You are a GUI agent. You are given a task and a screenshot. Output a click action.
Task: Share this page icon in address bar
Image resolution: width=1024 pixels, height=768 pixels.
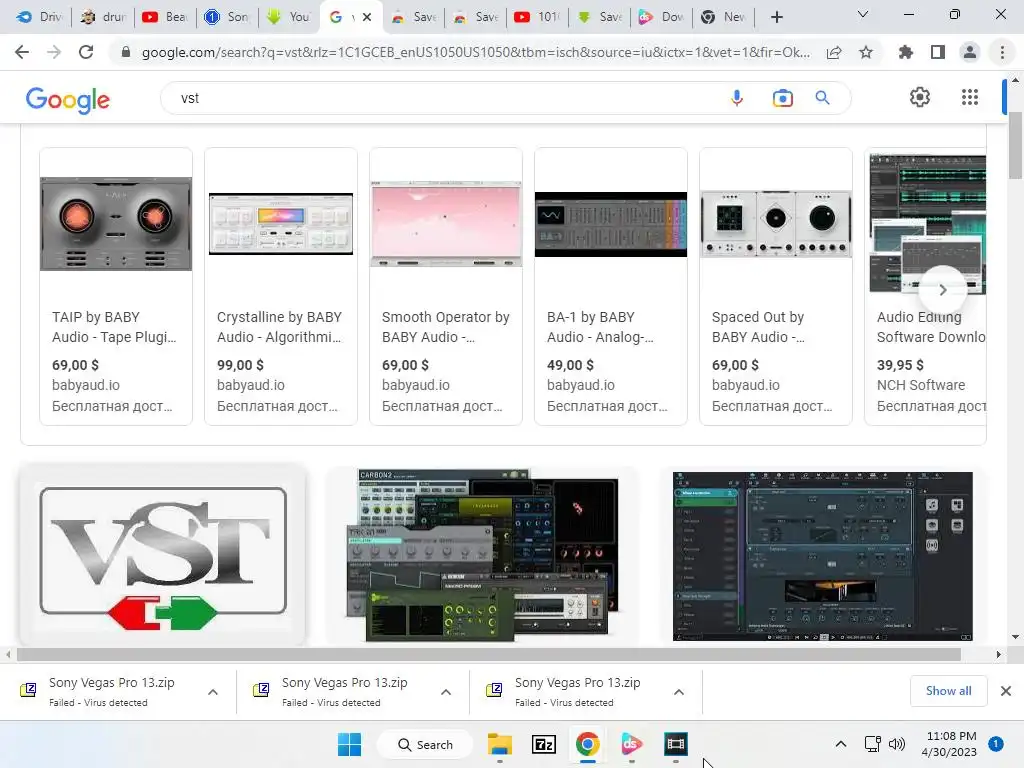834,52
